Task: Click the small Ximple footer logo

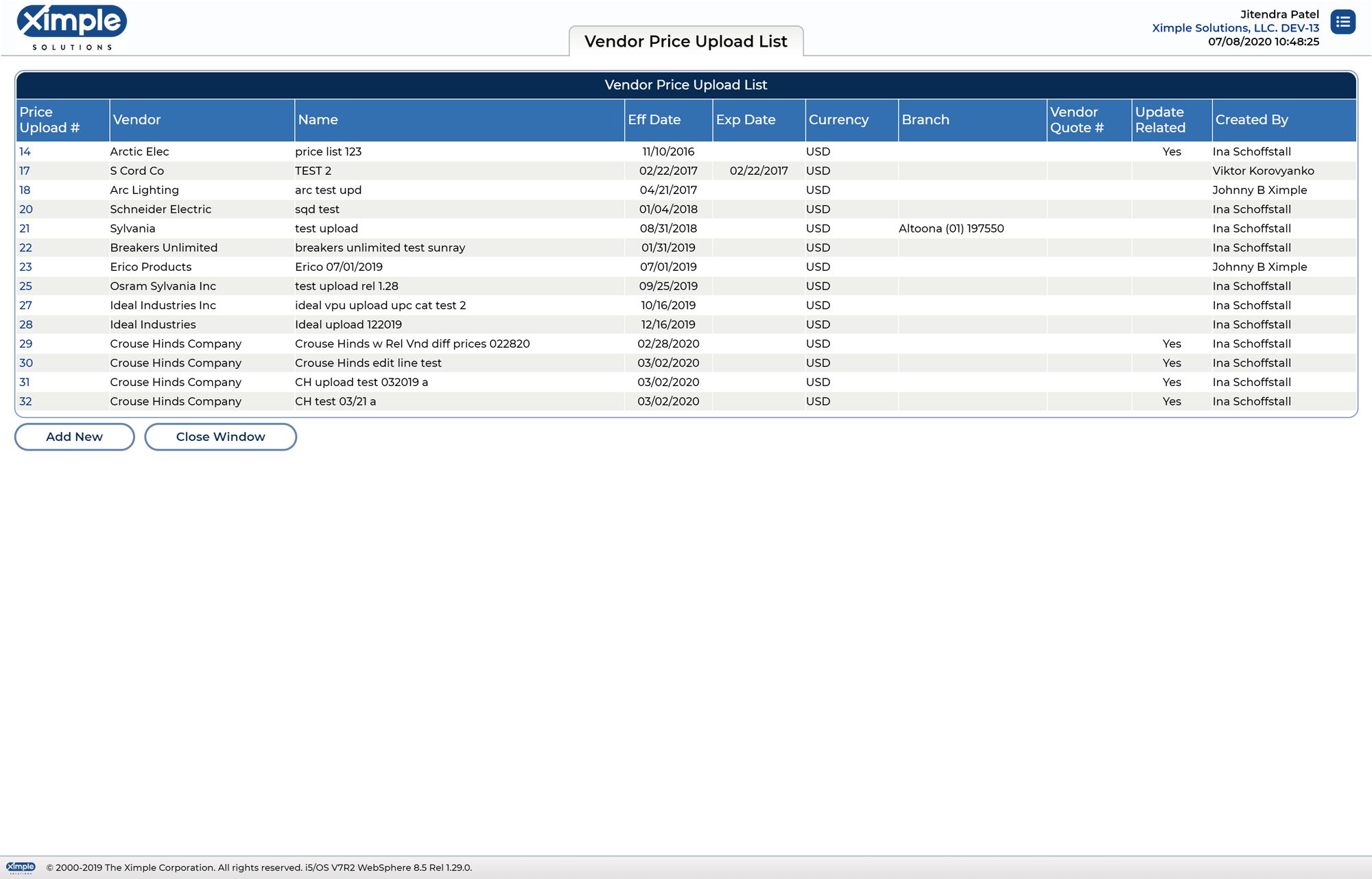Action: pyautogui.click(x=21, y=867)
